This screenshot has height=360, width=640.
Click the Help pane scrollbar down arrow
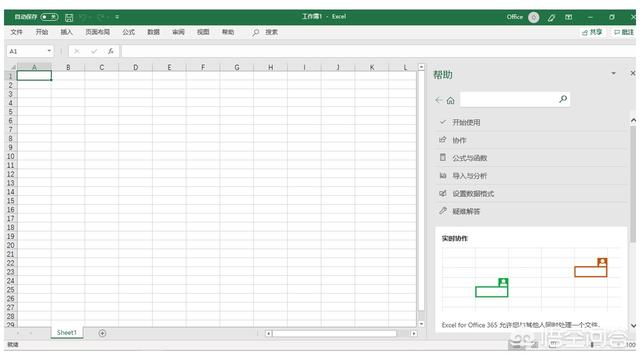(633, 326)
